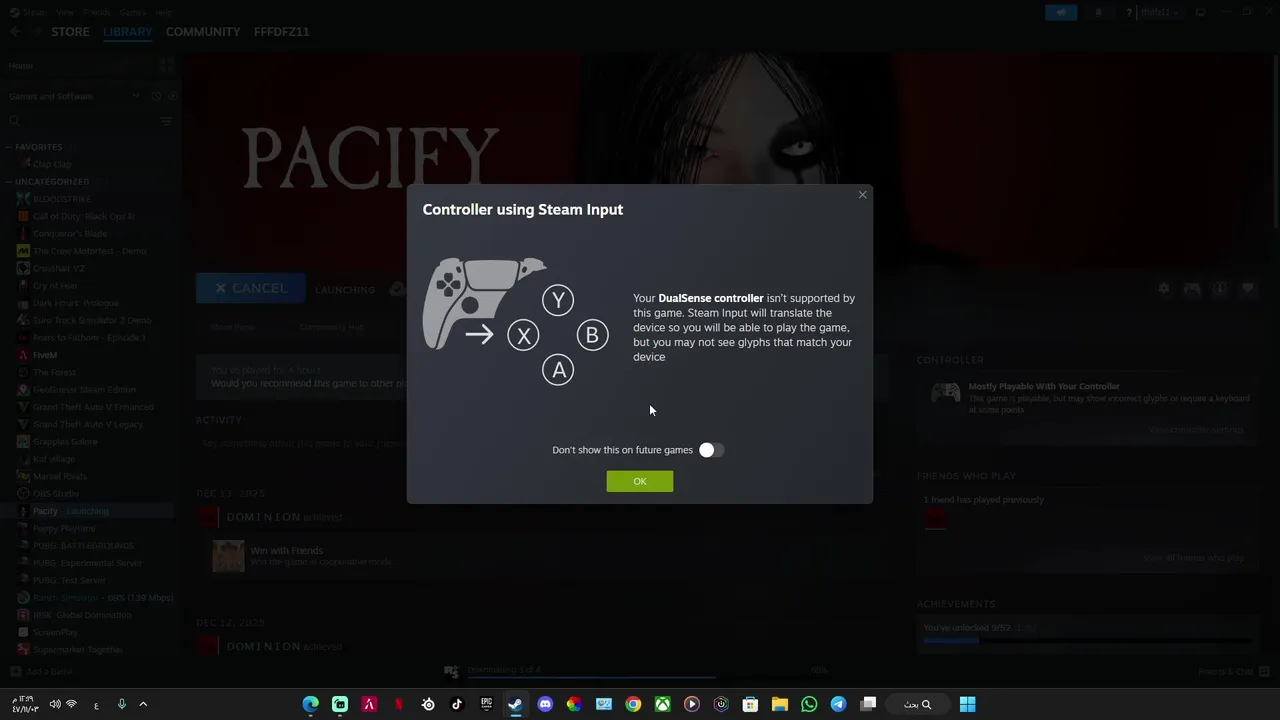Image resolution: width=1280 pixels, height=720 pixels.
Task: Click the achievements progress bar
Action: coord(1087,640)
